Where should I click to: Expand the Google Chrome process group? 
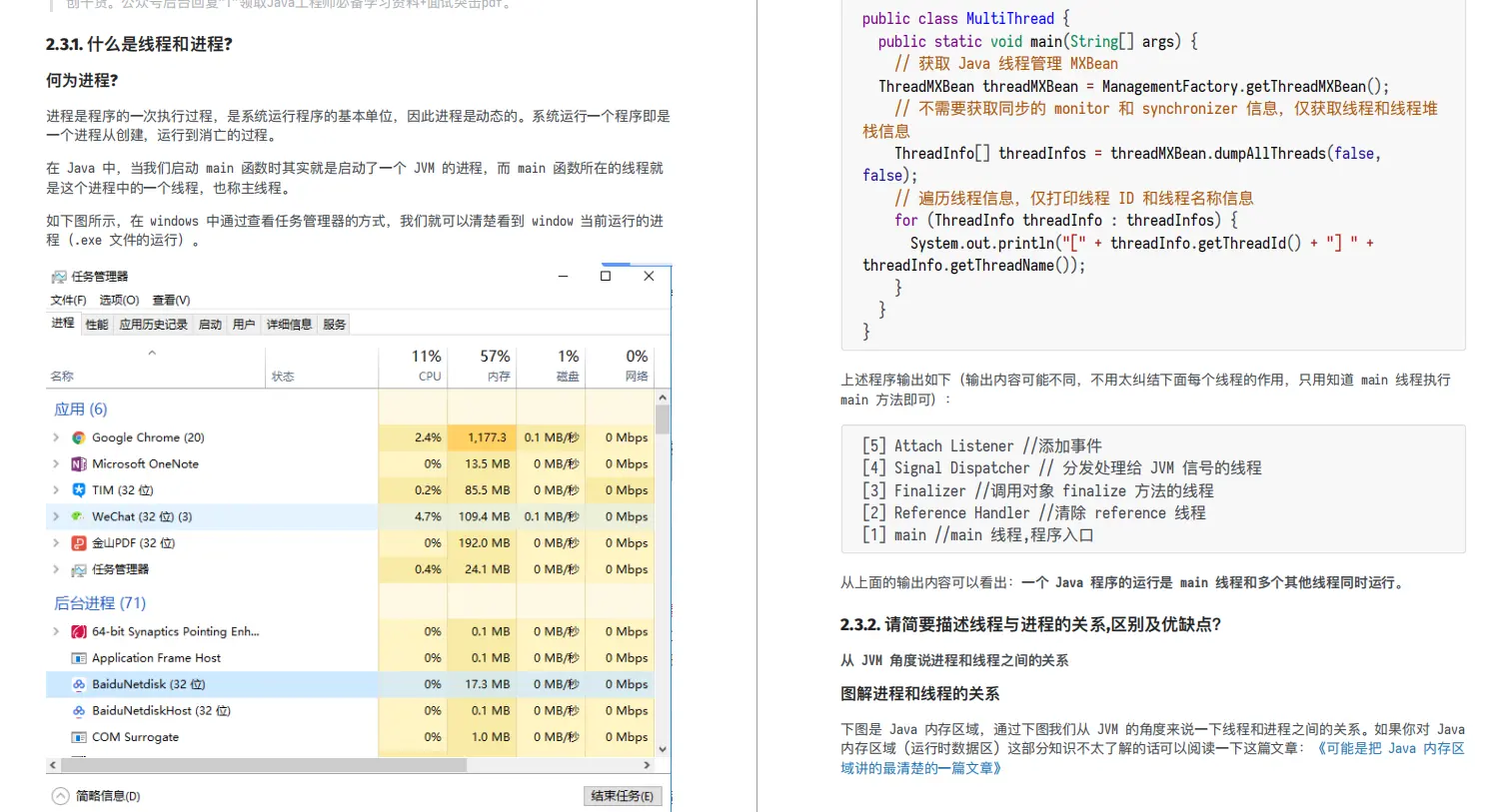point(56,437)
